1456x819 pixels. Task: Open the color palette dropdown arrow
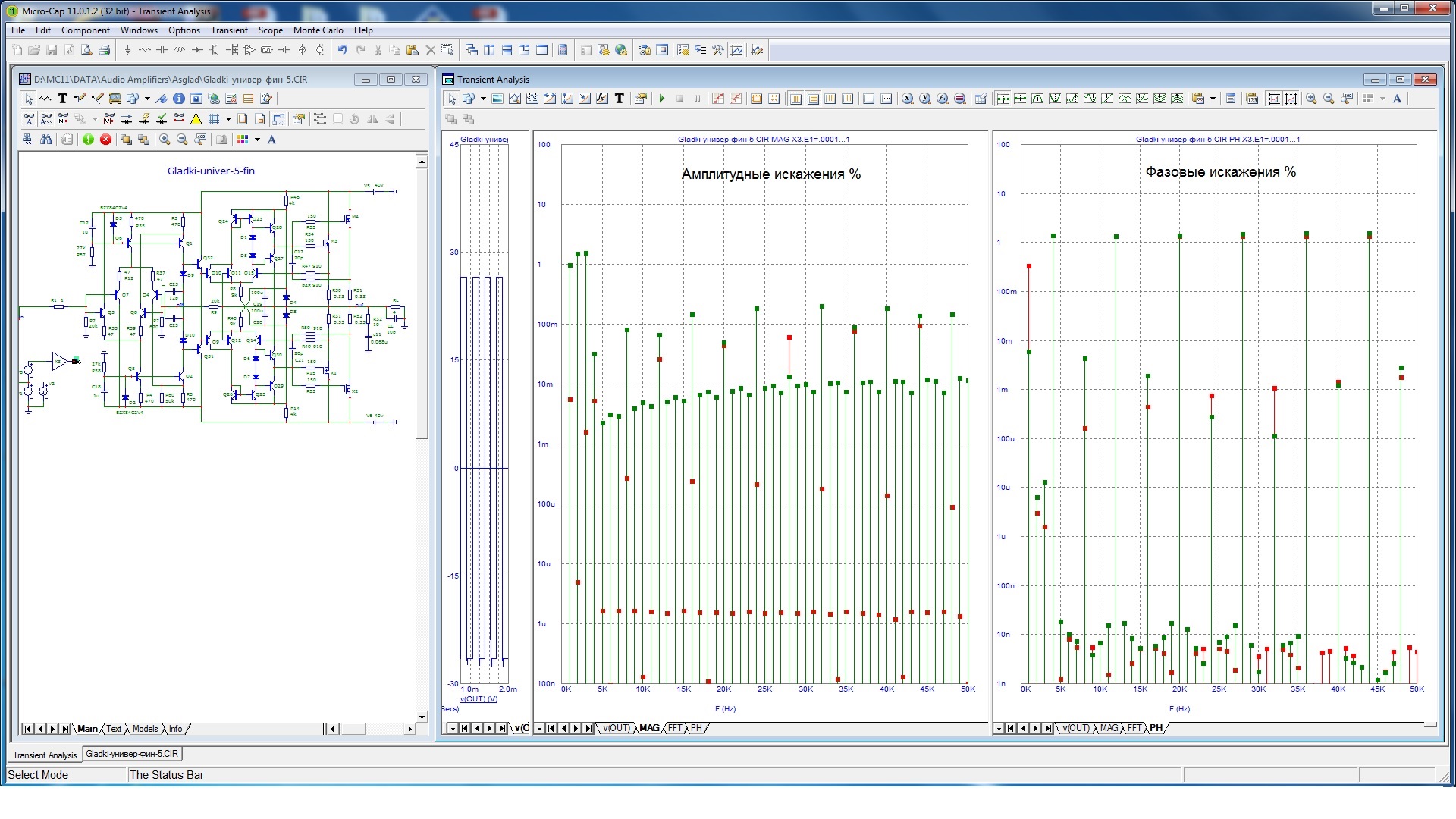pos(257,140)
